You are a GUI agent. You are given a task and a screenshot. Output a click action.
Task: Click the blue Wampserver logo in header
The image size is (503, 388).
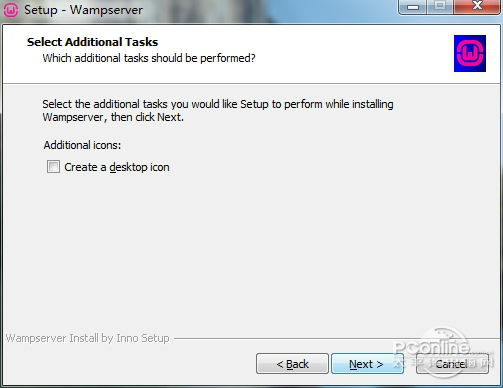pyautogui.click(x=470, y=53)
